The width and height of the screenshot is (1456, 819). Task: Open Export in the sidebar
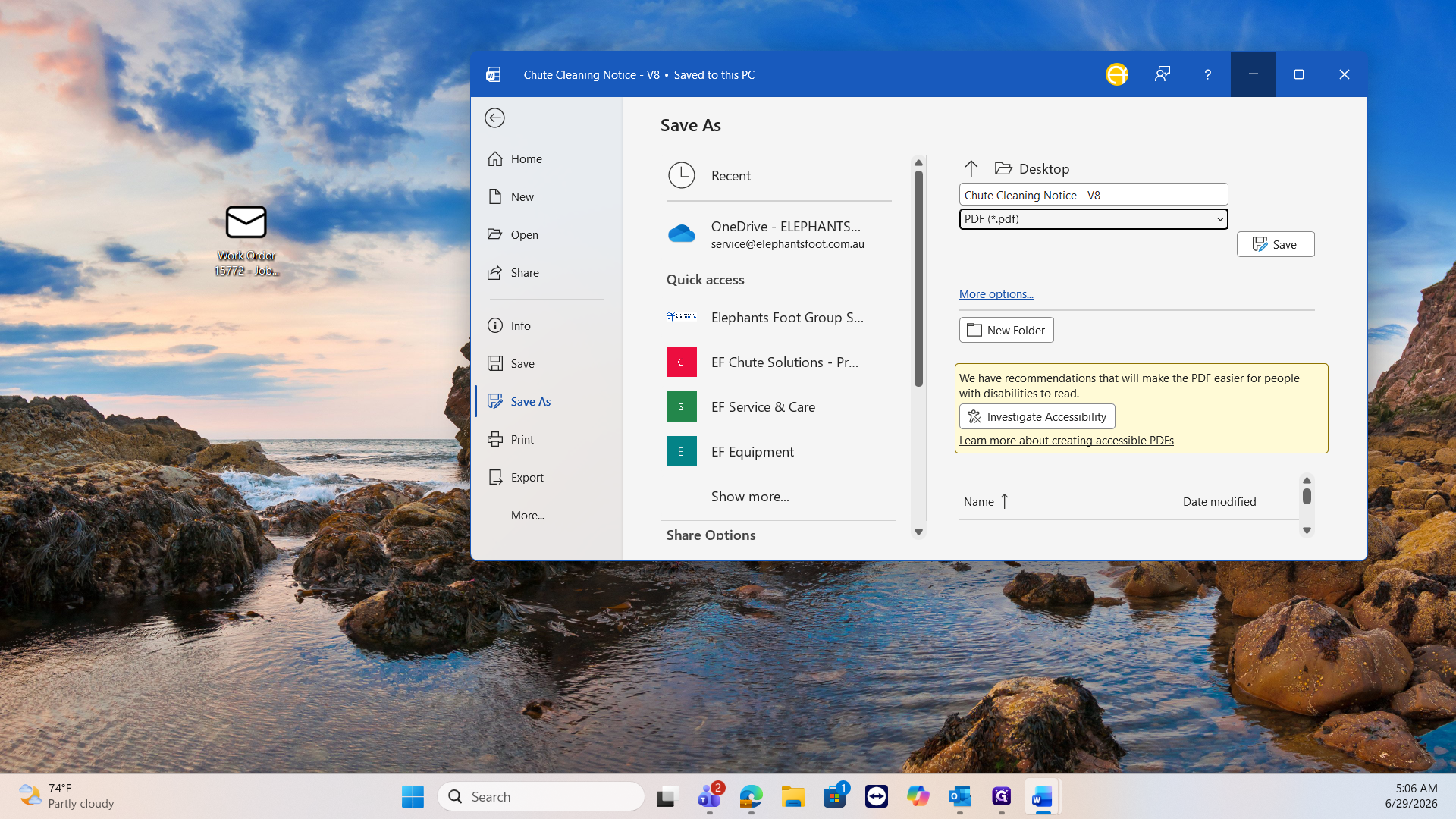tap(546, 477)
